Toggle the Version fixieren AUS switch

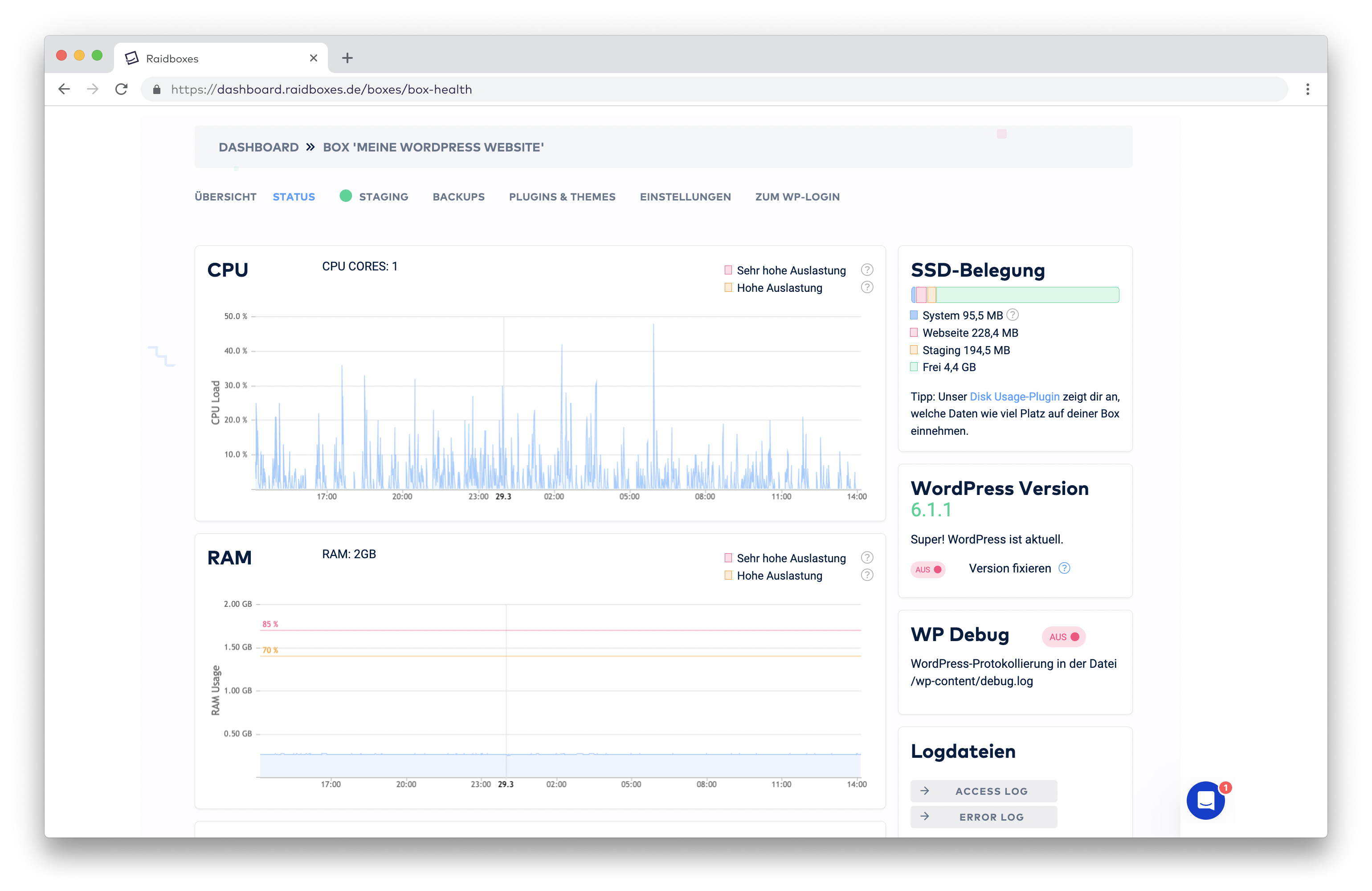(928, 569)
